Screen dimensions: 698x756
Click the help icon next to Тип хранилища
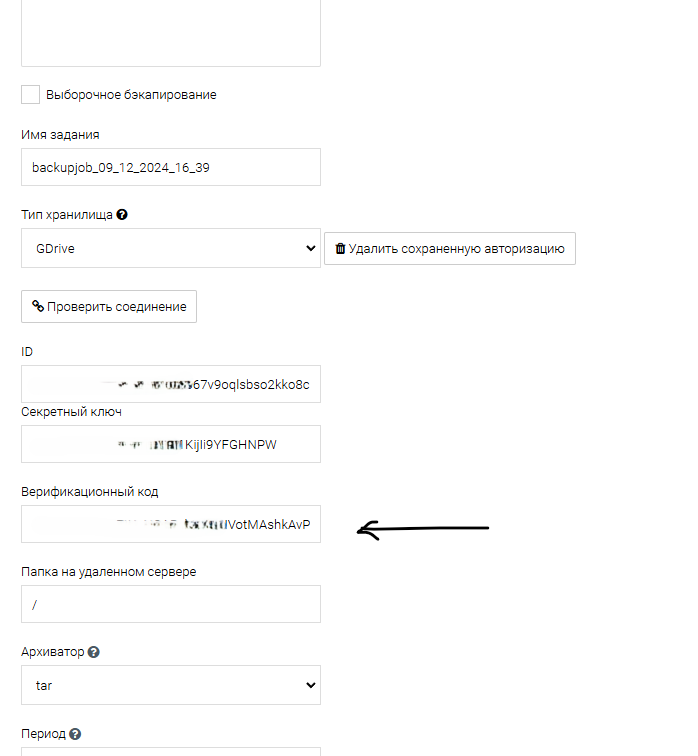pos(122,214)
